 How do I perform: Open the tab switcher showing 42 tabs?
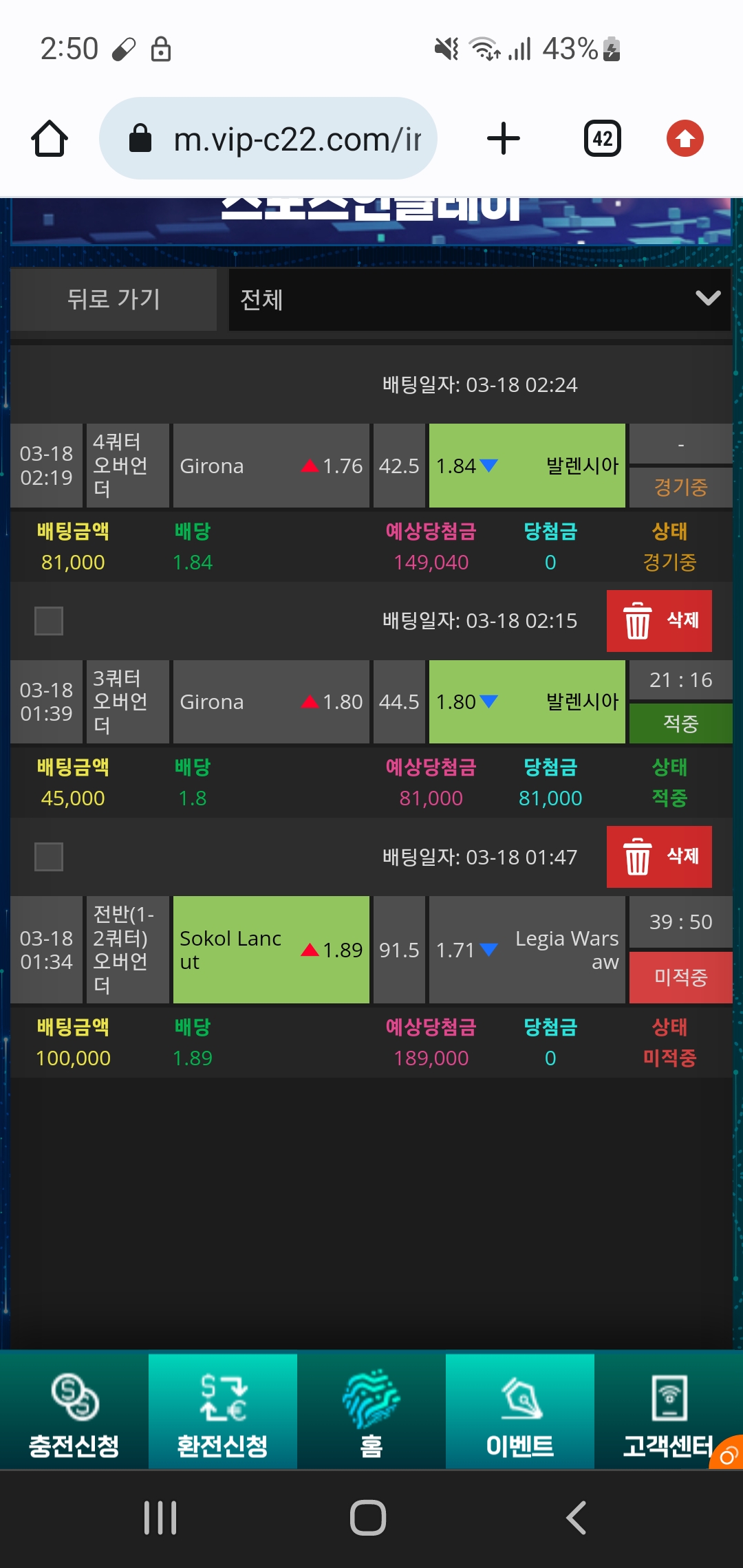click(603, 139)
